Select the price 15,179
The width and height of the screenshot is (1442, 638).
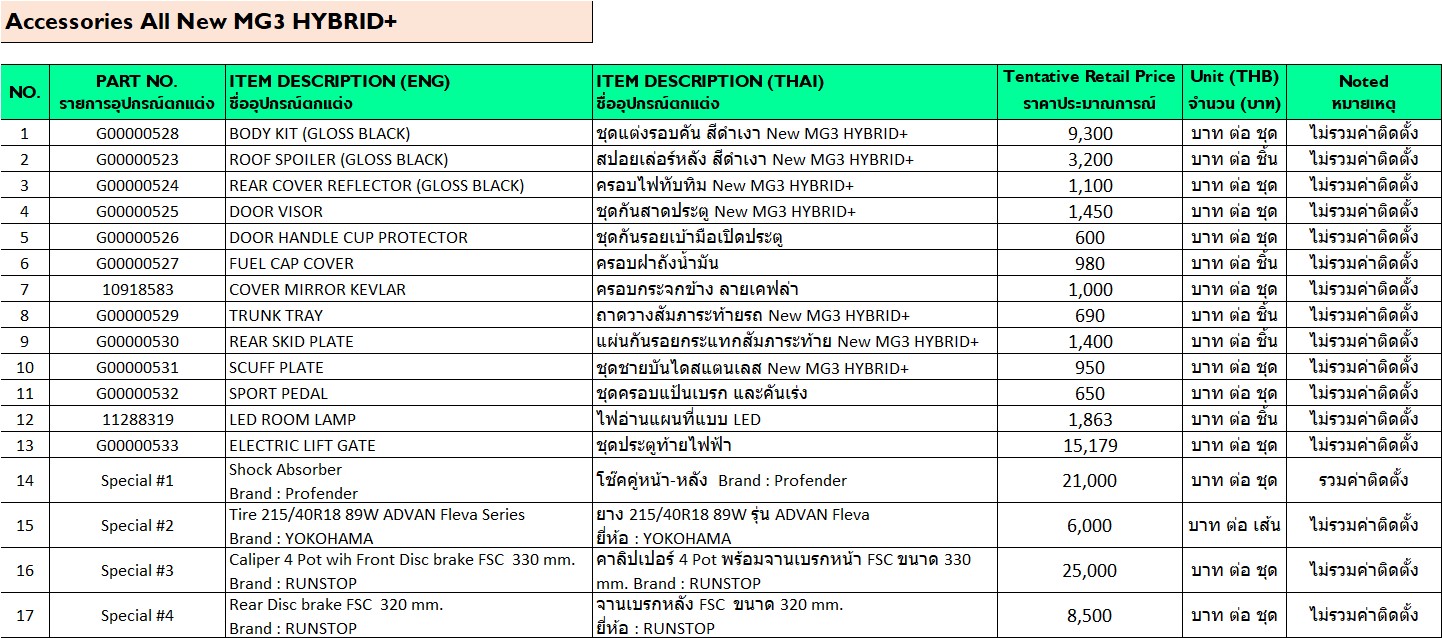(1089, 445)
